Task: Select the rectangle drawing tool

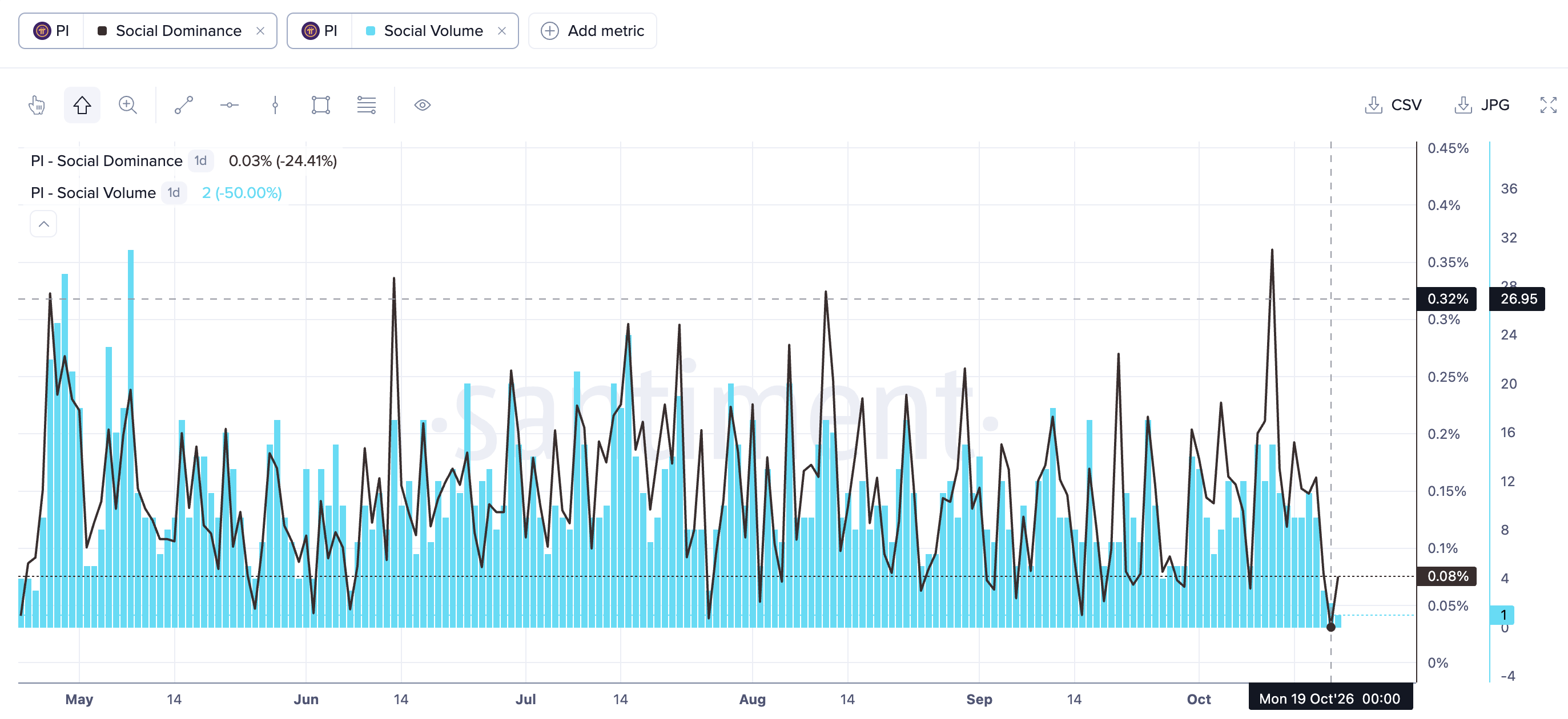Action: tap(321, 105)
